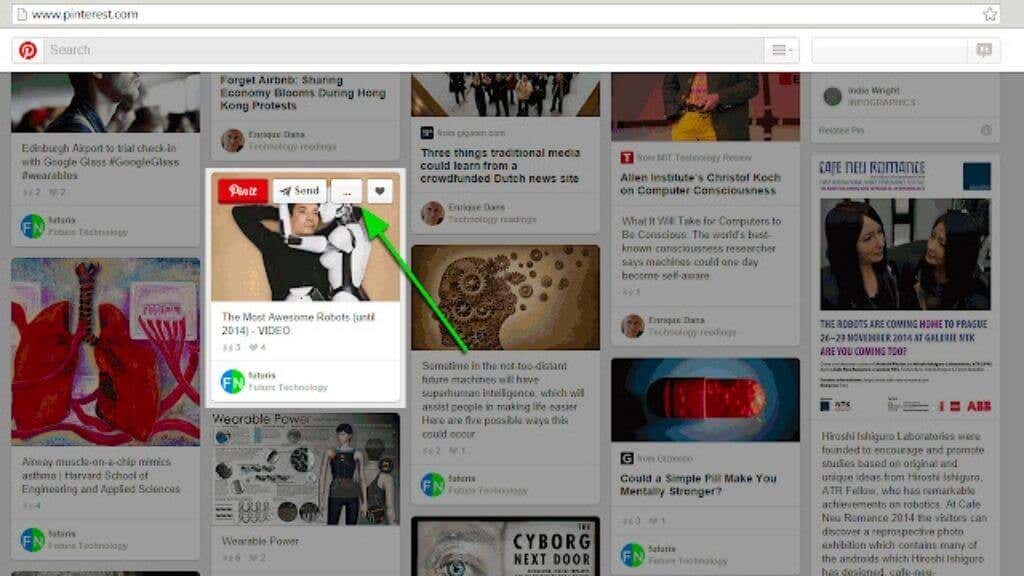Open the red pill pin image
Viewport: 1024px width, 576px height.
705,400
